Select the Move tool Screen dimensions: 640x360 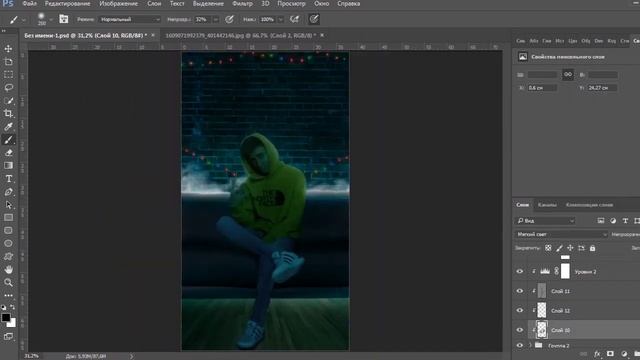point(8,49)
